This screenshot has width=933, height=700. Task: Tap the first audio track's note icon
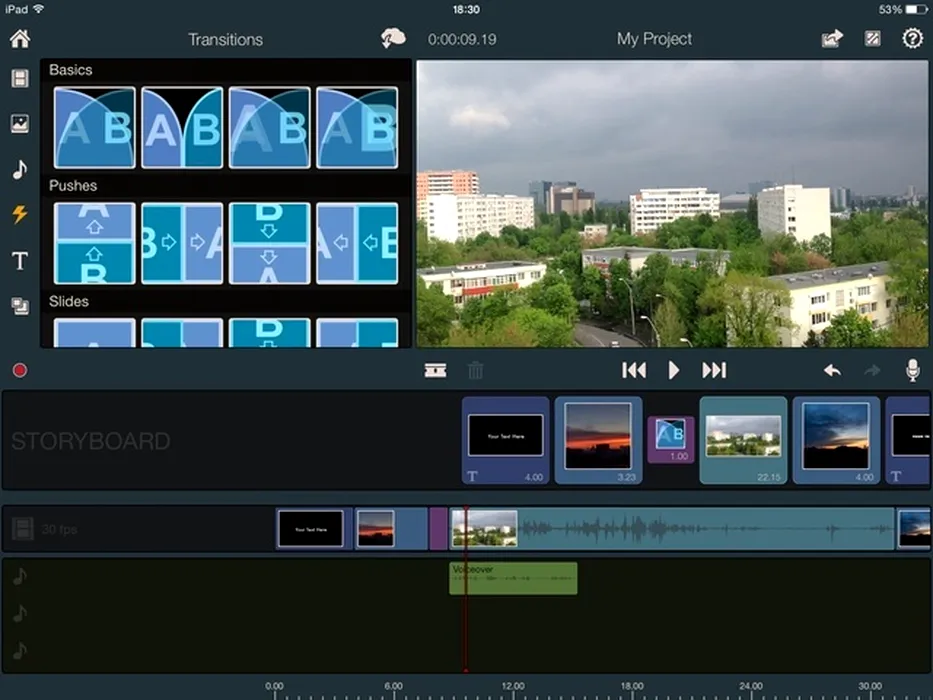point(20,576)
